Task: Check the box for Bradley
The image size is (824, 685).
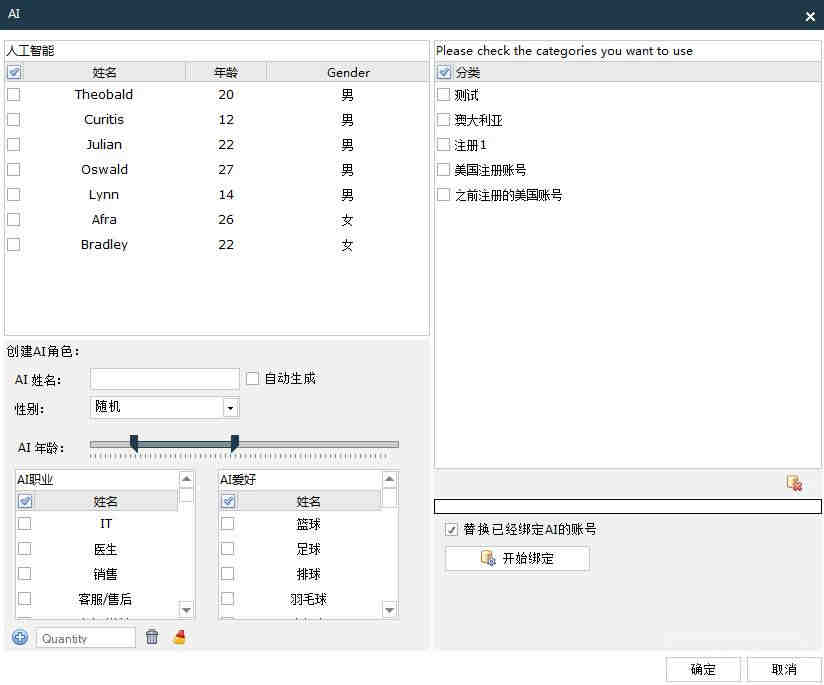Action: 14,244
